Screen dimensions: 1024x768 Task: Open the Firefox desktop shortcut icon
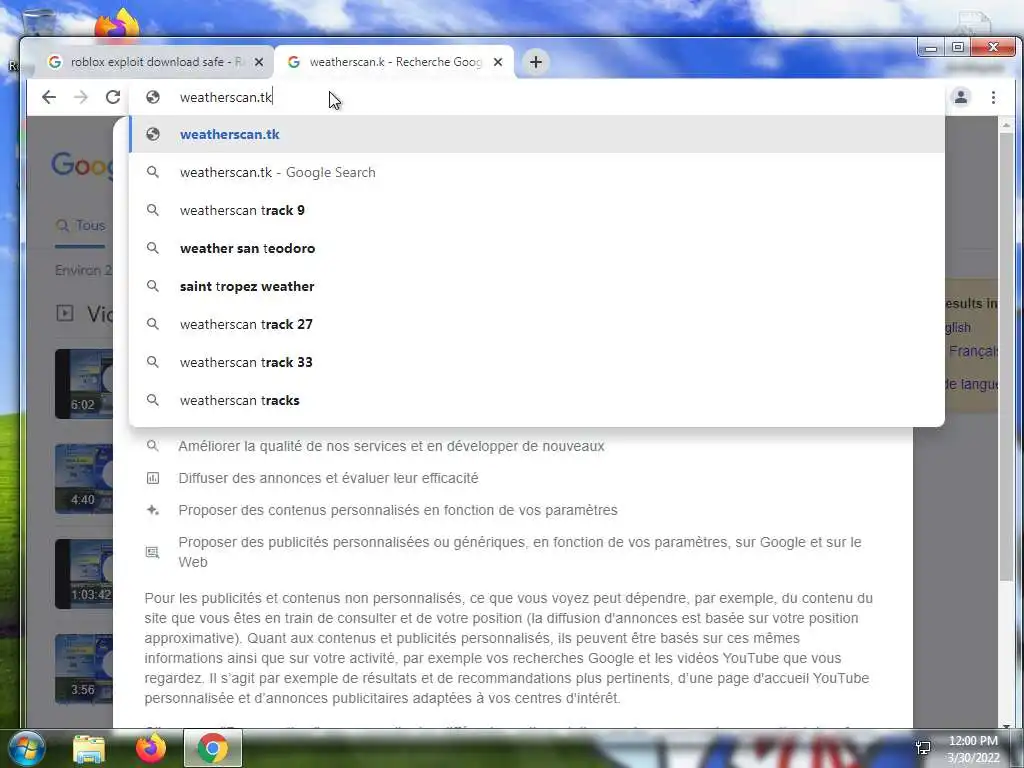pos(117,24)
